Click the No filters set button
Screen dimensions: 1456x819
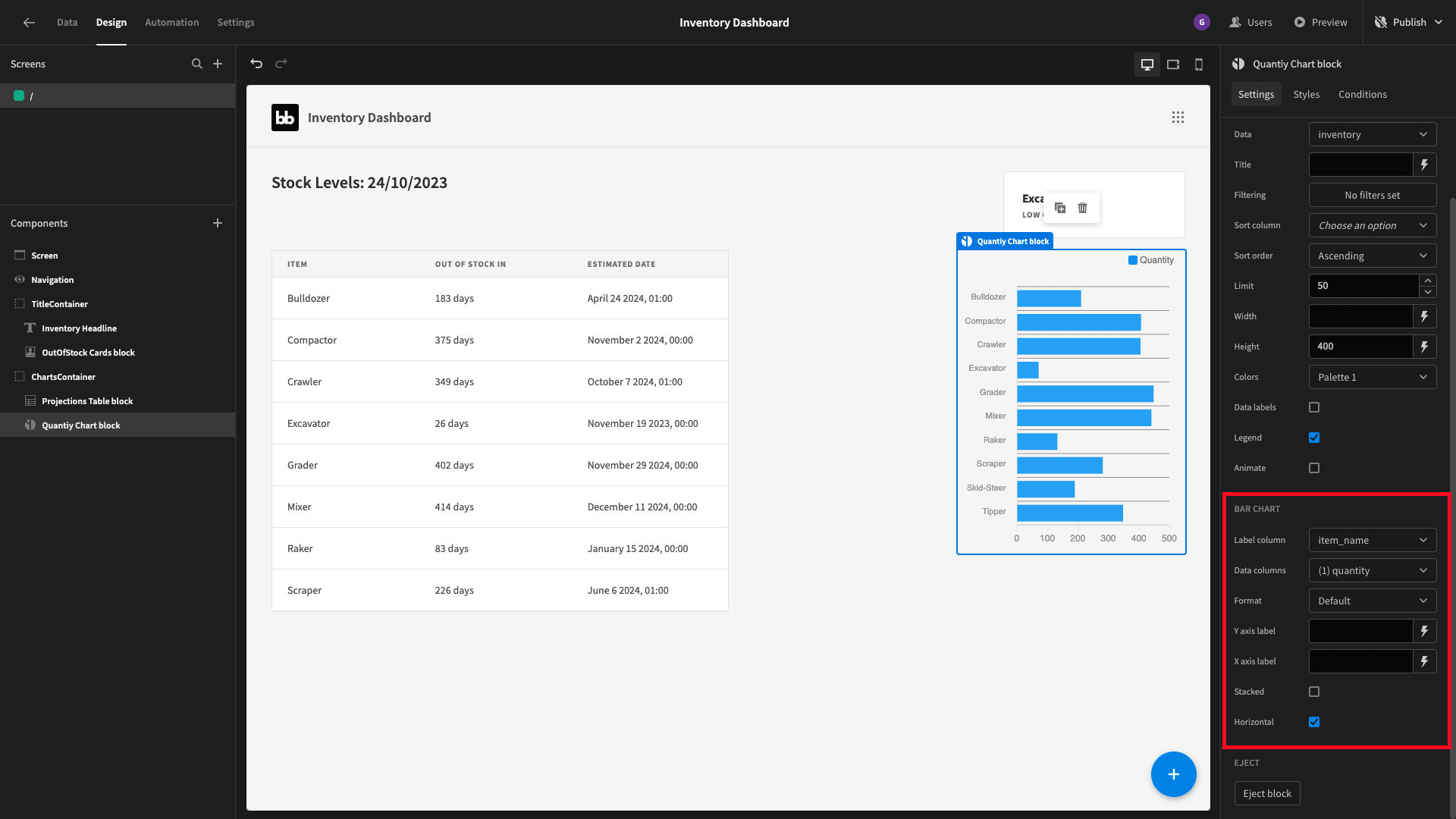click(x=1373, y=195)
